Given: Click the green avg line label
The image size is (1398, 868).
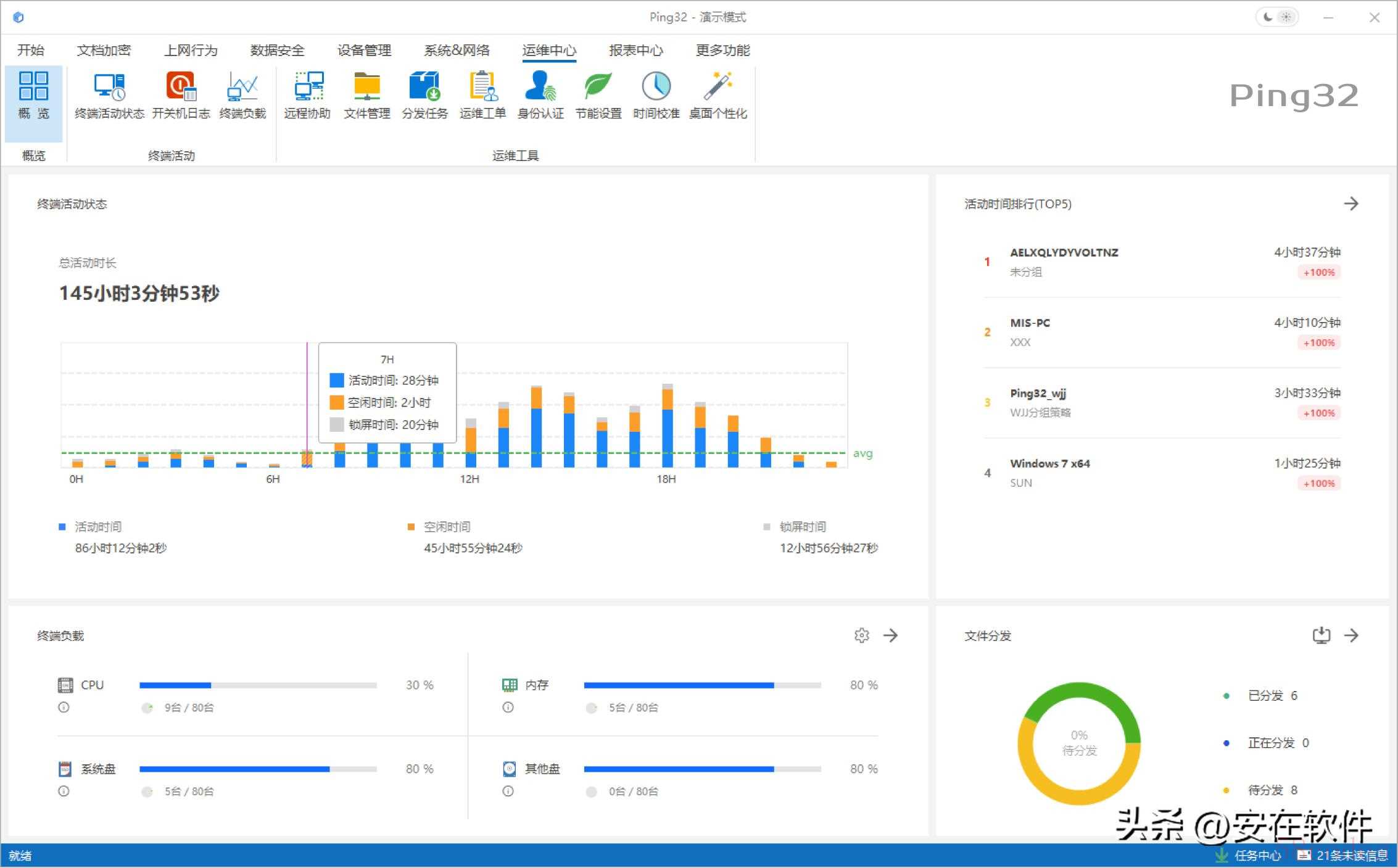Looking at the screenshot, I should tap(862, 453).
